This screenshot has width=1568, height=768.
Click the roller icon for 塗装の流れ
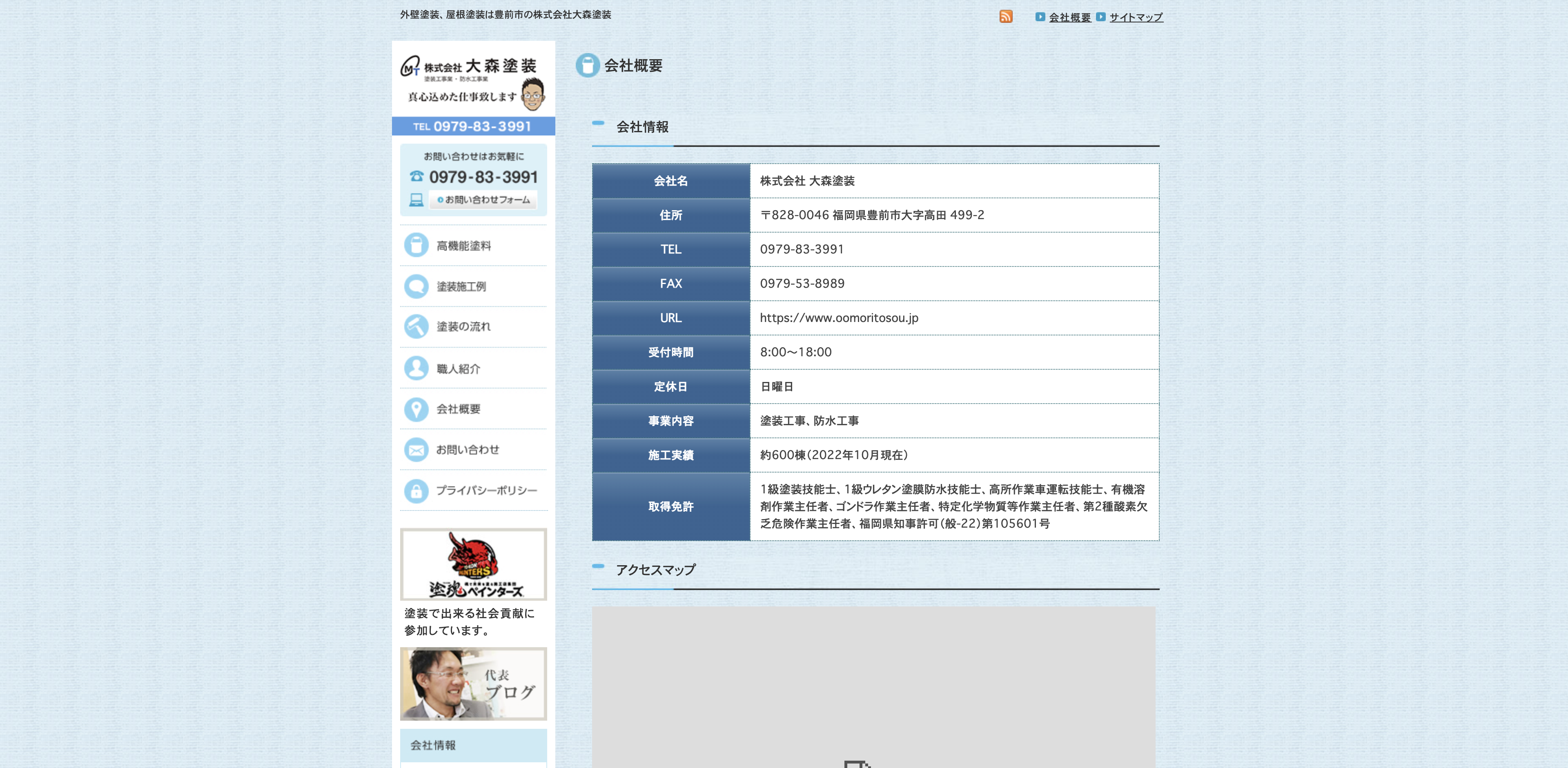(x=416, y=326)
